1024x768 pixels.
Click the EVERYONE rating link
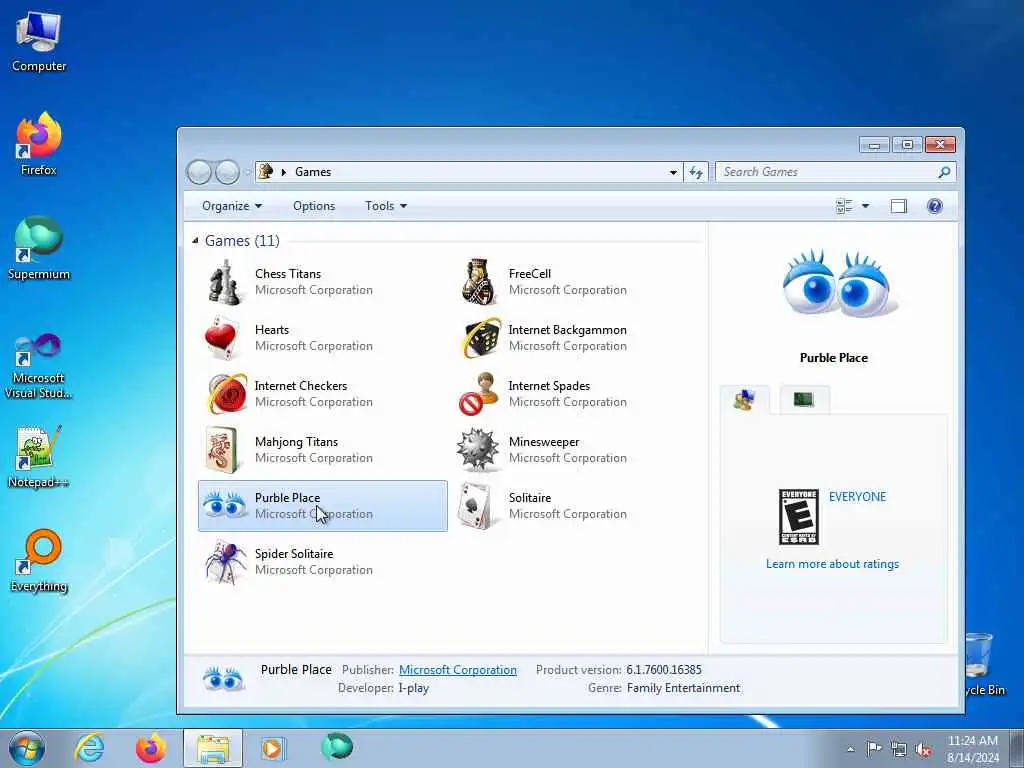coord(857,497)
